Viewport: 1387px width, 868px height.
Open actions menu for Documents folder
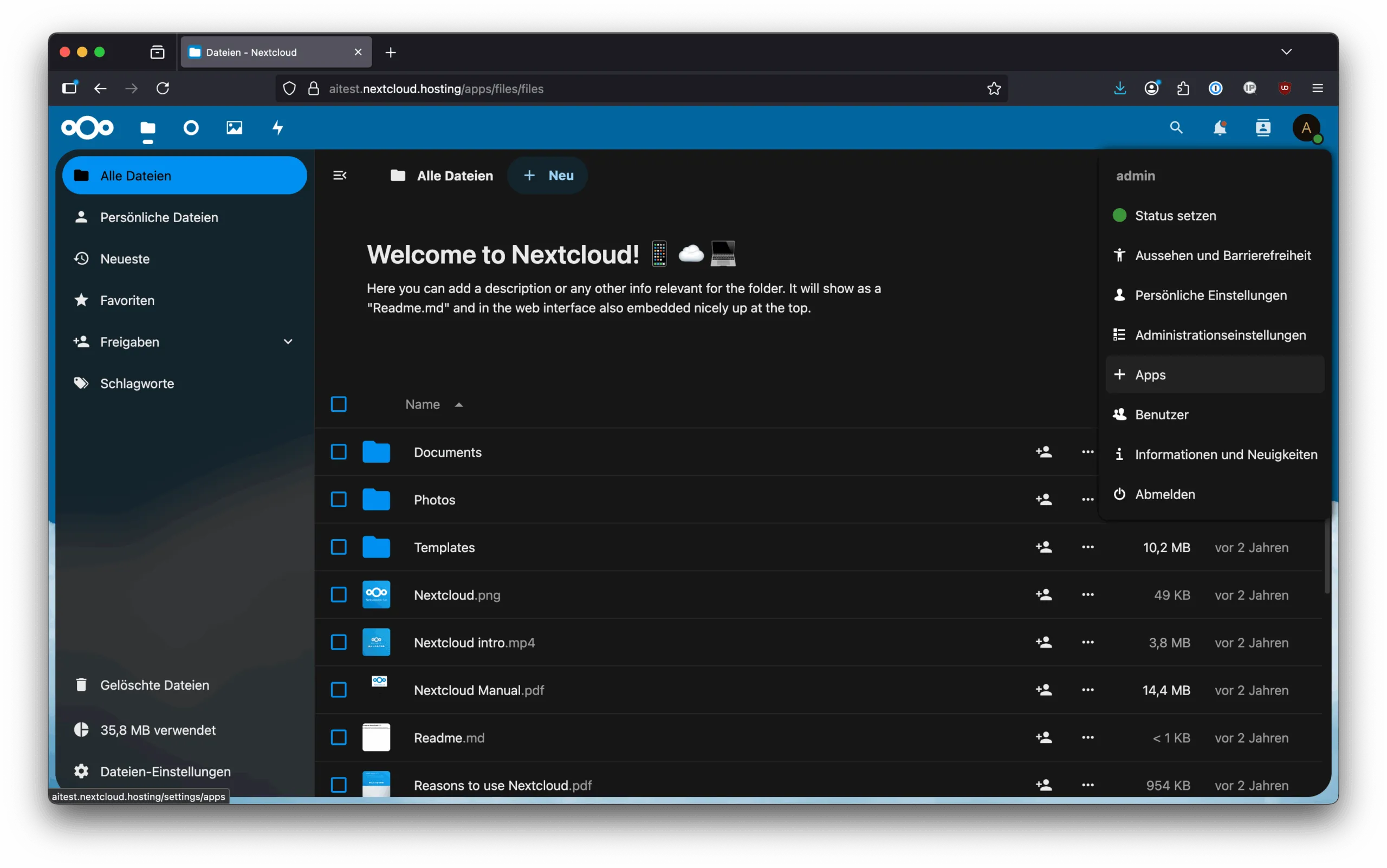tap(1087, 452)
